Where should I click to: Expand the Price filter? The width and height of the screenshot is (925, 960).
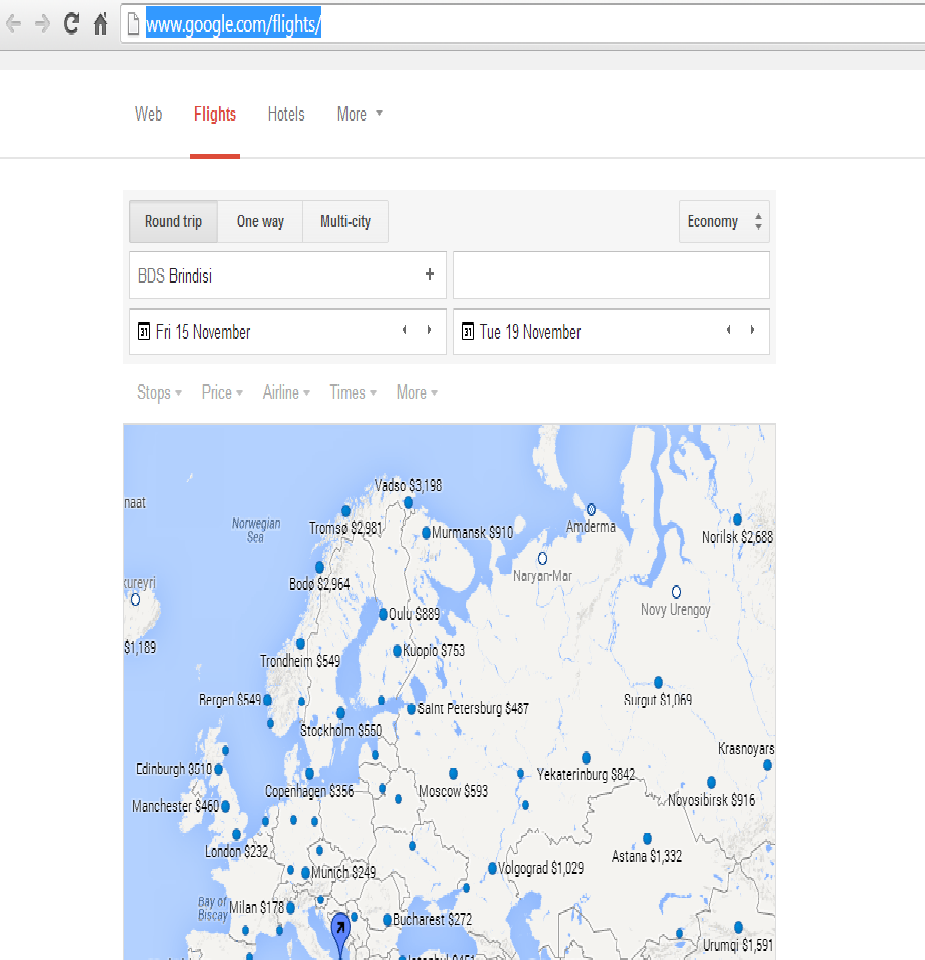coord(222,392)
